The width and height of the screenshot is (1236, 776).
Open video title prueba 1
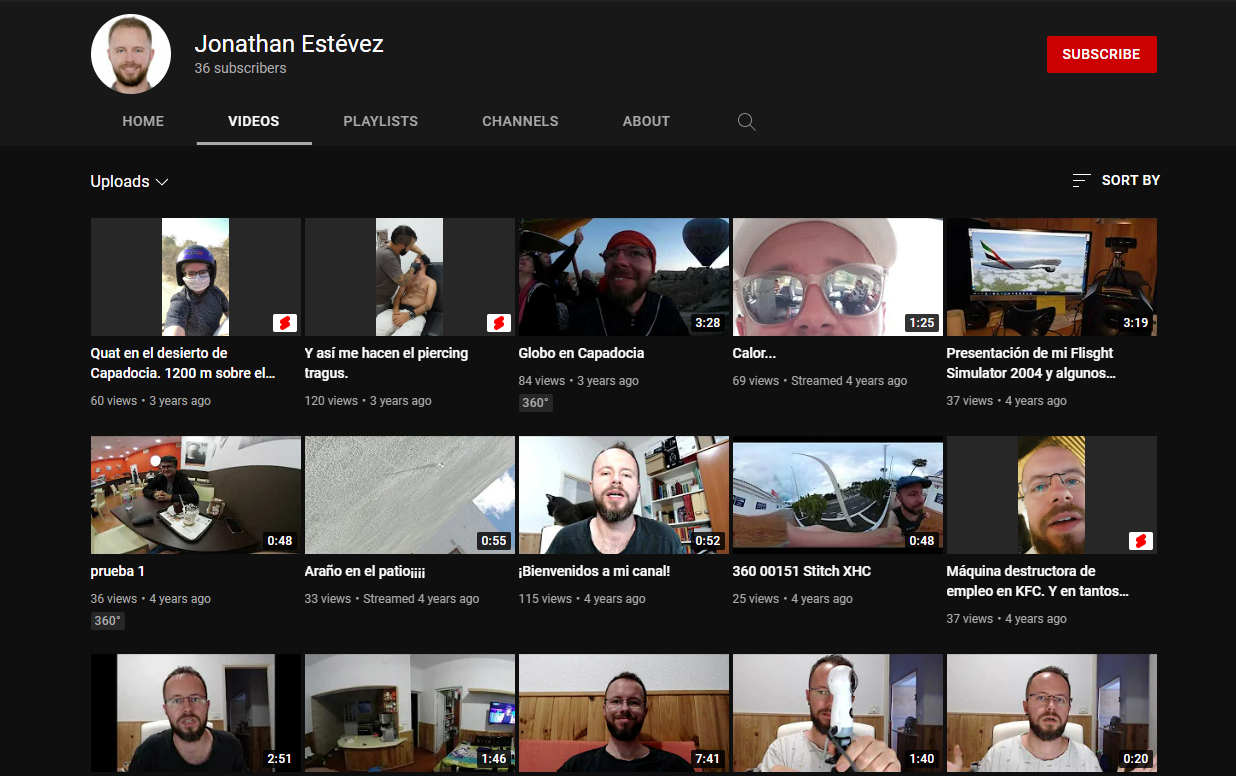pos(118,571)
